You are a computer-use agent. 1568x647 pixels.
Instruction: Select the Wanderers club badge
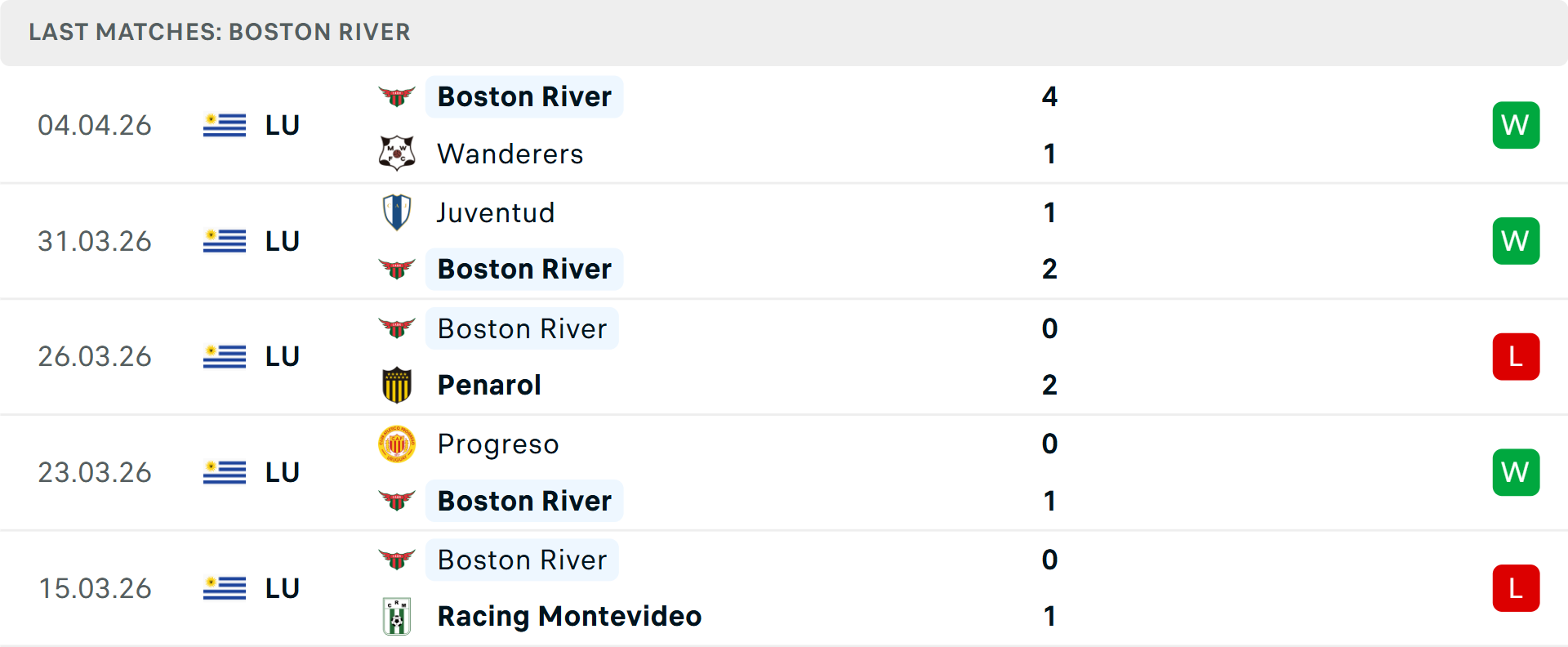(x=397, y=154)
